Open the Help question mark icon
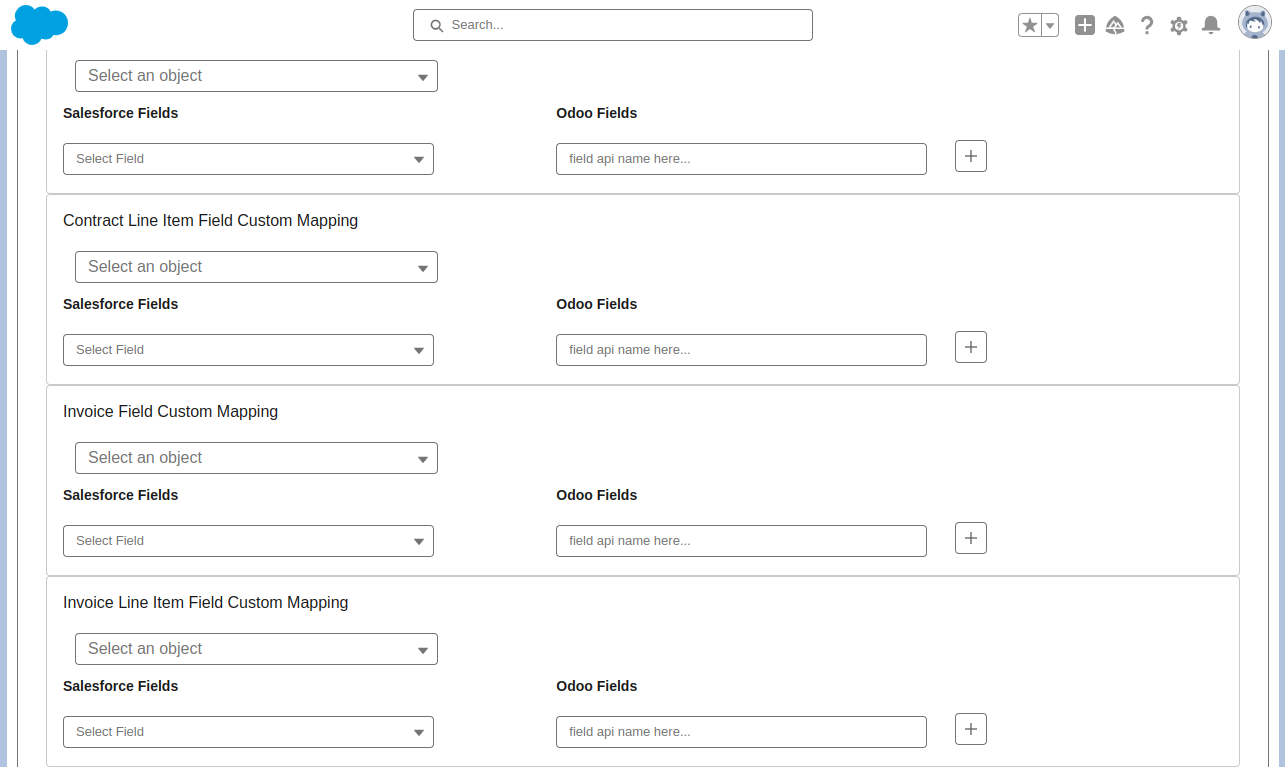This screenshot has height=767, width=1285. [1147, 25]
